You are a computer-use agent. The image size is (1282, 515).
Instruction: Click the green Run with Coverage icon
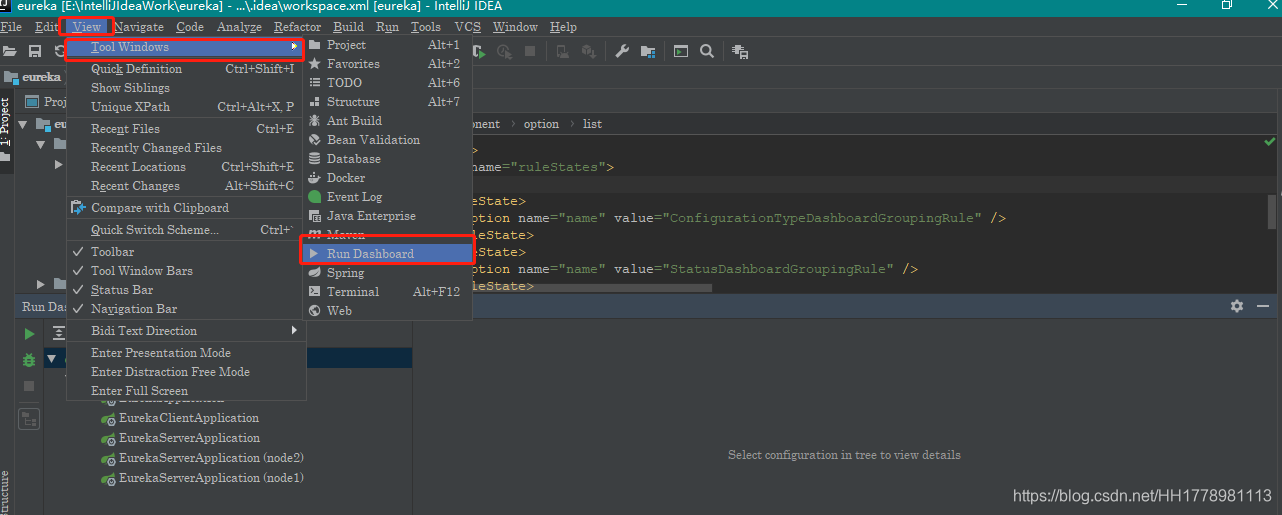[480, 51]
